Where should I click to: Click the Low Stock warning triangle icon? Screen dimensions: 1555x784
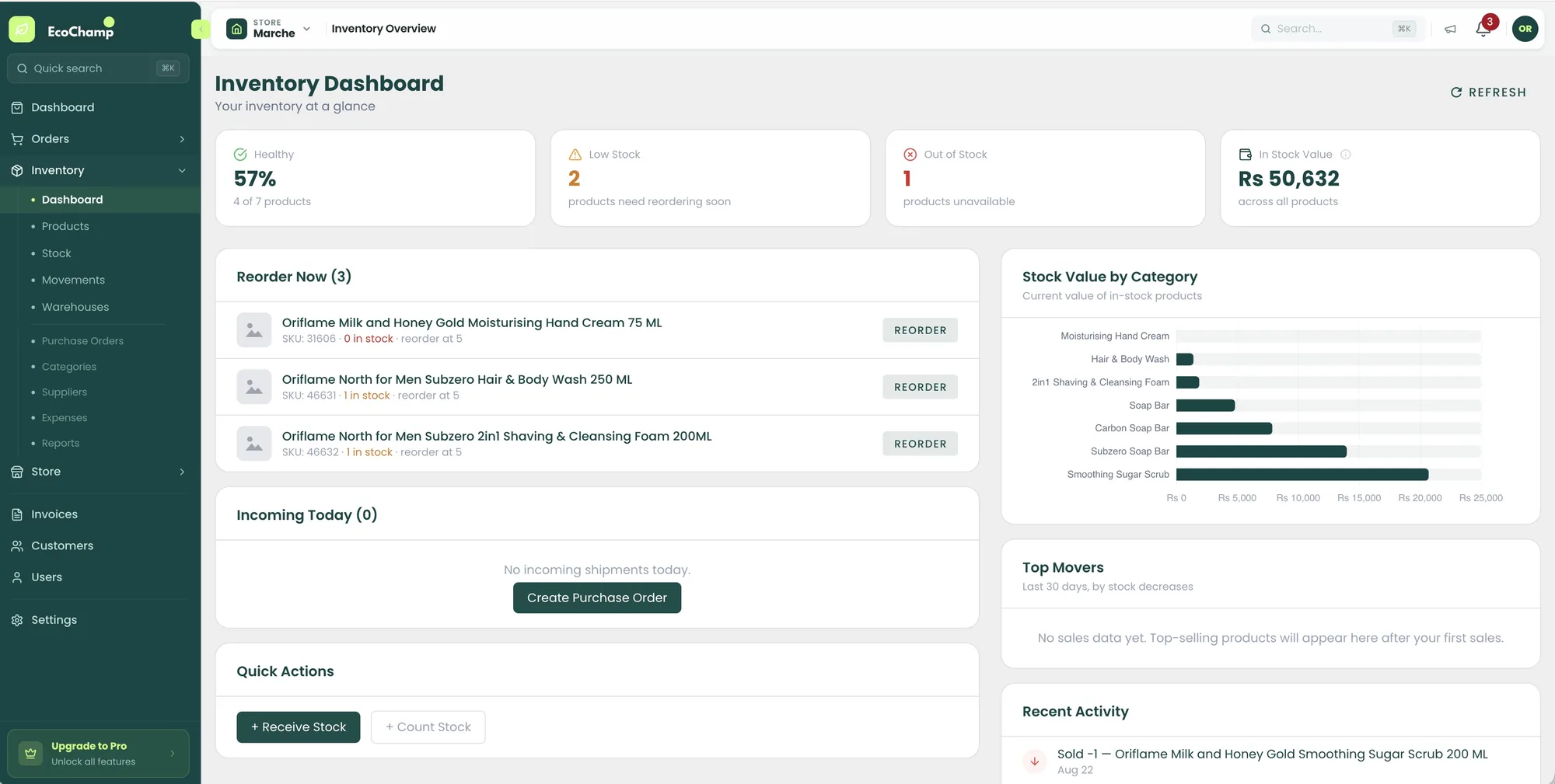575,155
